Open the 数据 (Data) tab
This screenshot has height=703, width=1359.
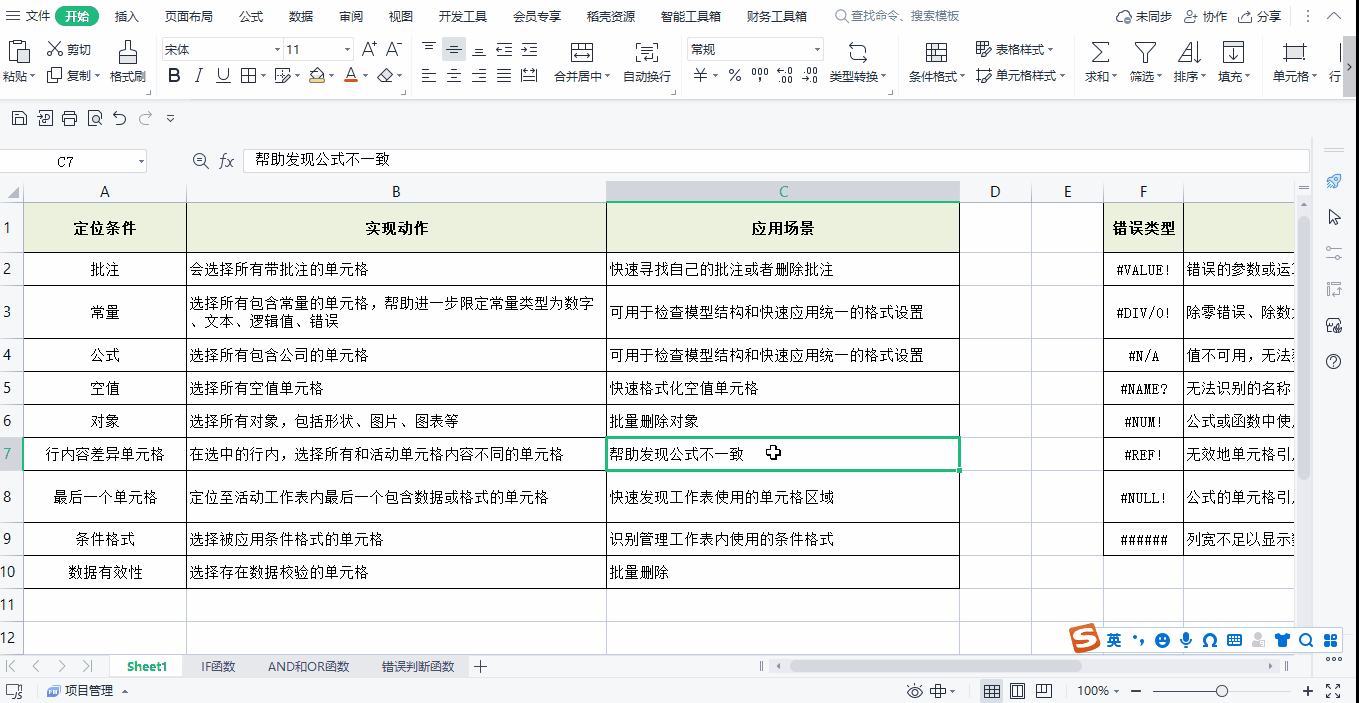[301, 16]
